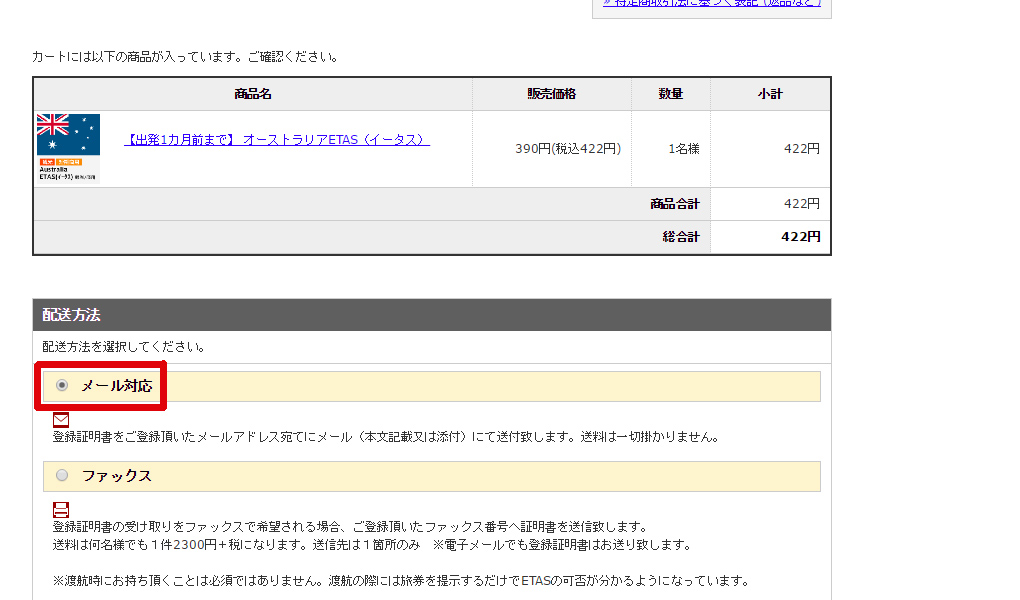Select the ファックス radio button
Screen dimensions: 1020x600
(62, 475)
